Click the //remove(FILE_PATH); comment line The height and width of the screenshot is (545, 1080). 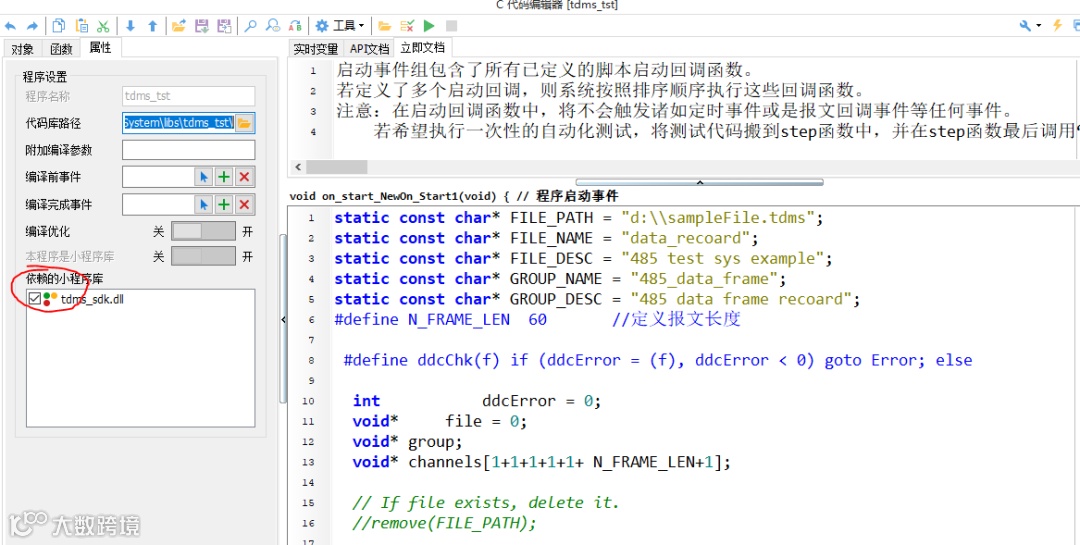(444, 524)
